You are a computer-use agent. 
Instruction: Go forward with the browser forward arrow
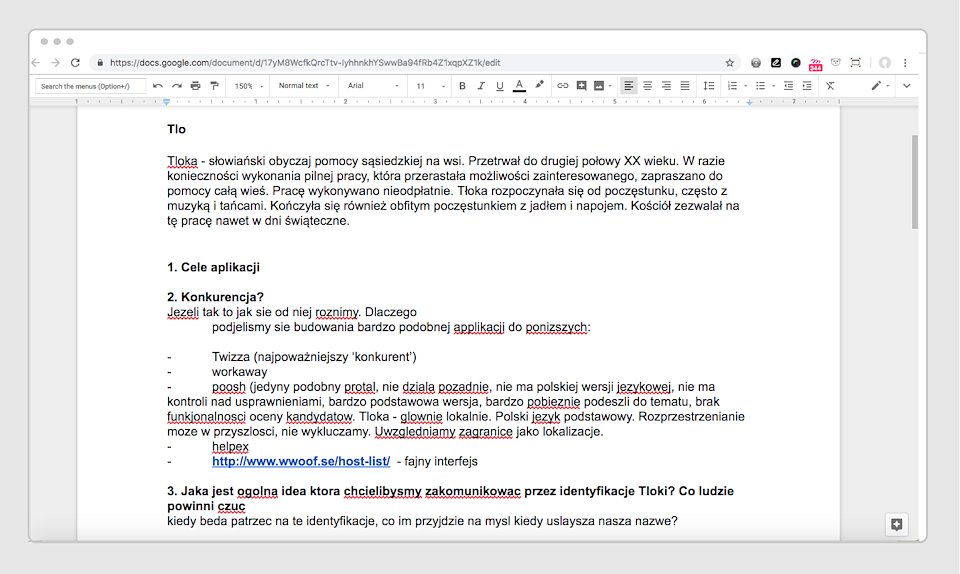point(55,62)
